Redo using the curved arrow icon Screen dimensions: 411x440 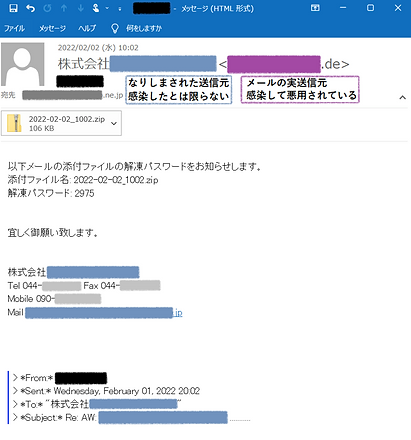47,8
